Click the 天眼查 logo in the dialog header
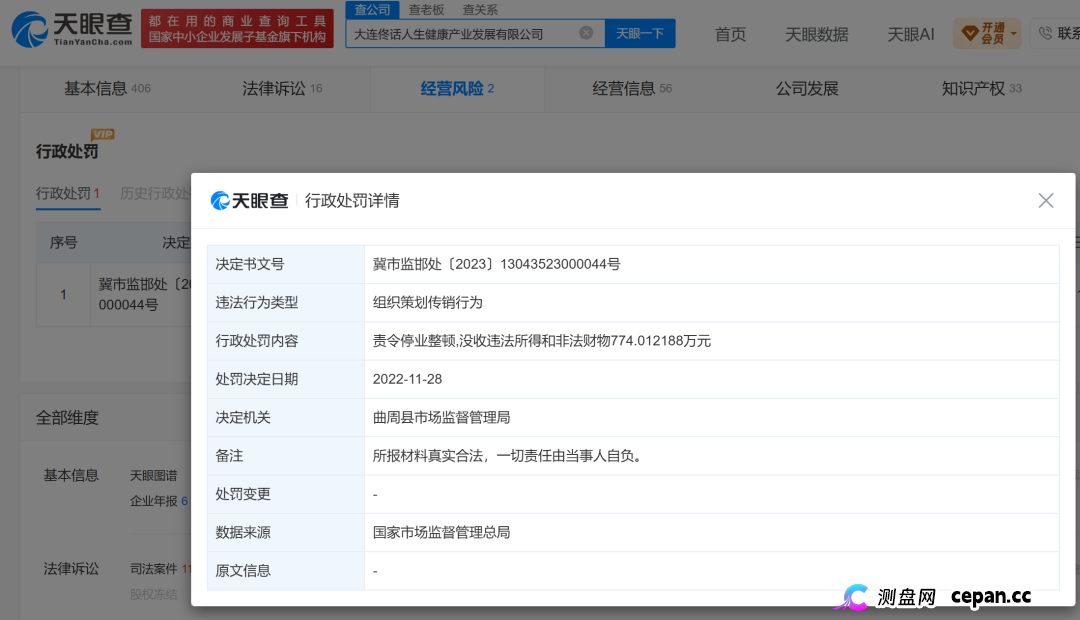This screenshot has width=1080, height=620. pos(249,200)
